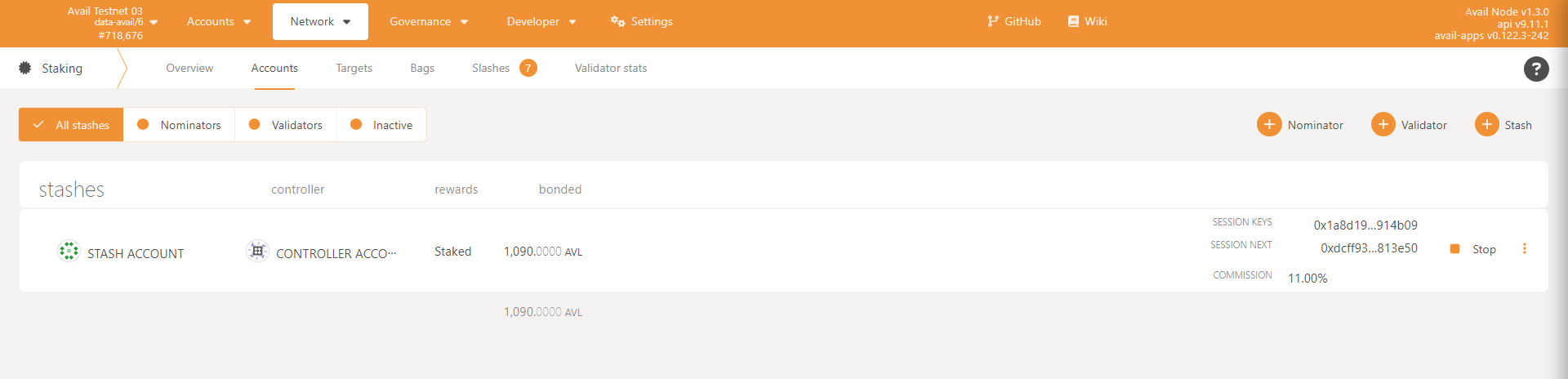Select the All stashes filter
This screenshot has width=1568, height=379.
[x=71, y=125]
